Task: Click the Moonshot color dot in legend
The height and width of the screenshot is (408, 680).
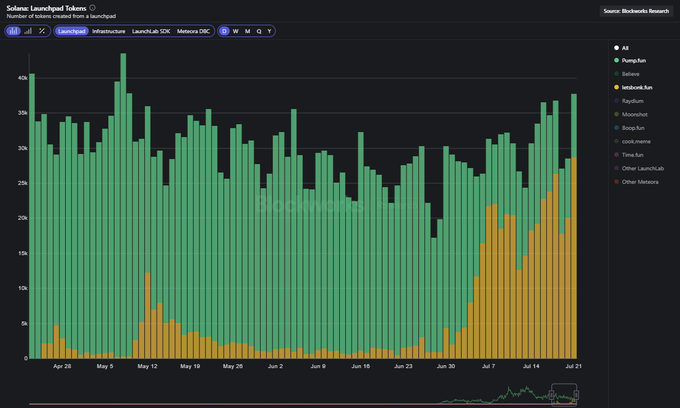Action: (615, 115)
